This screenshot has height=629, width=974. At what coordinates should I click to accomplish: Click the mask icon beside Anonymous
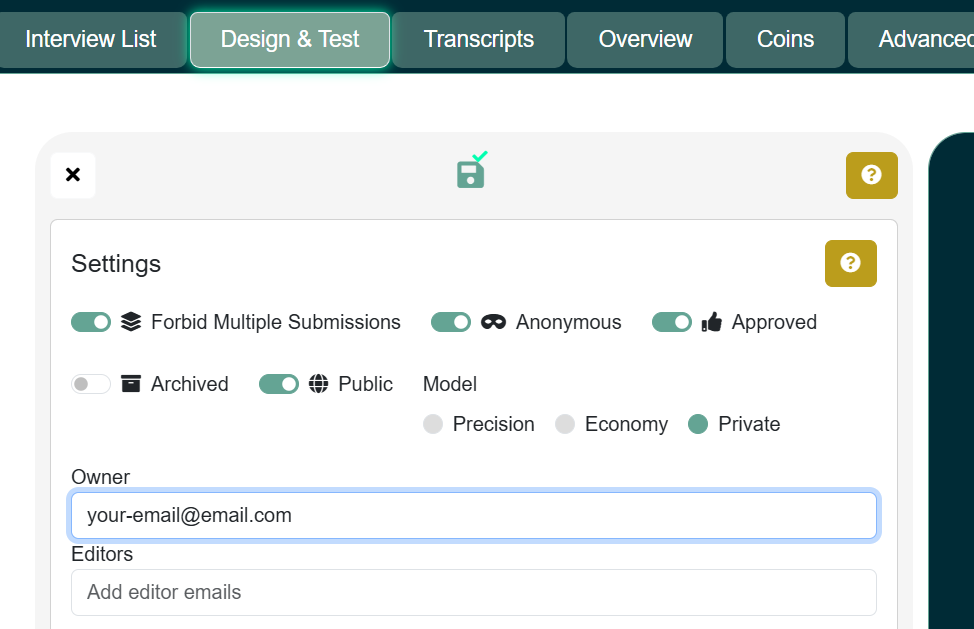tap(493, 322)
